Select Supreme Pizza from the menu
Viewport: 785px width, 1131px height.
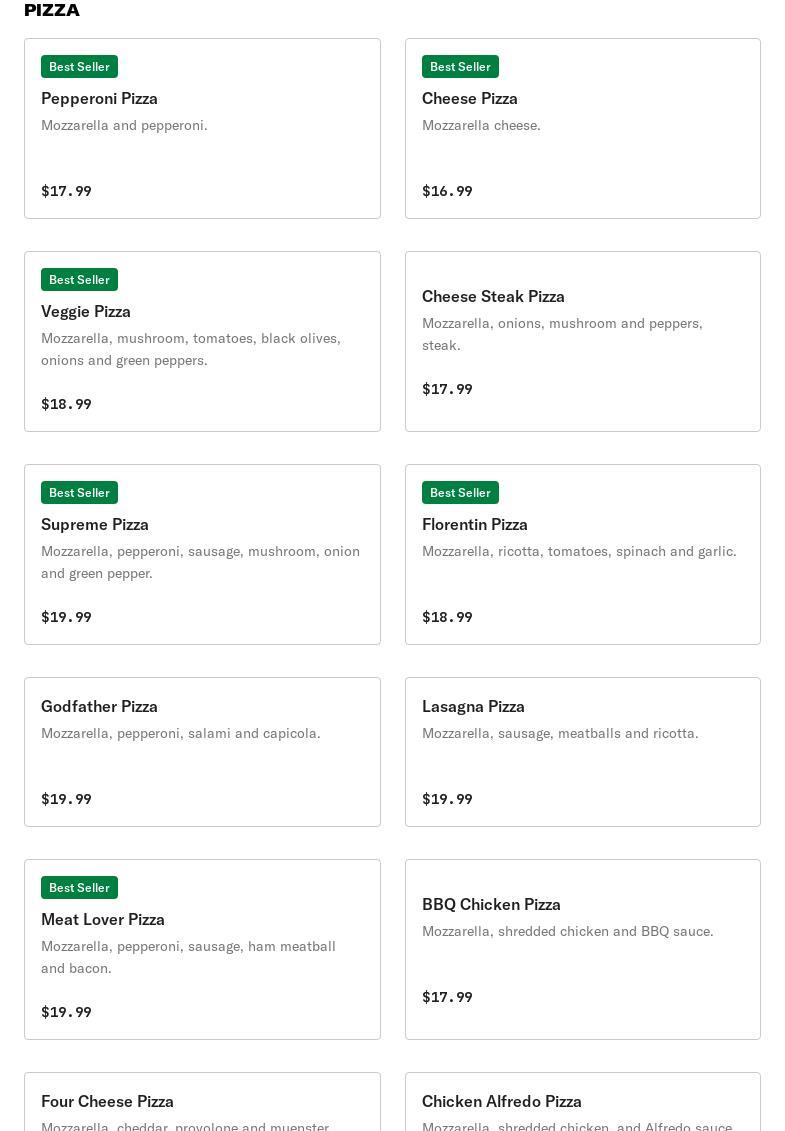click(202, 554)
